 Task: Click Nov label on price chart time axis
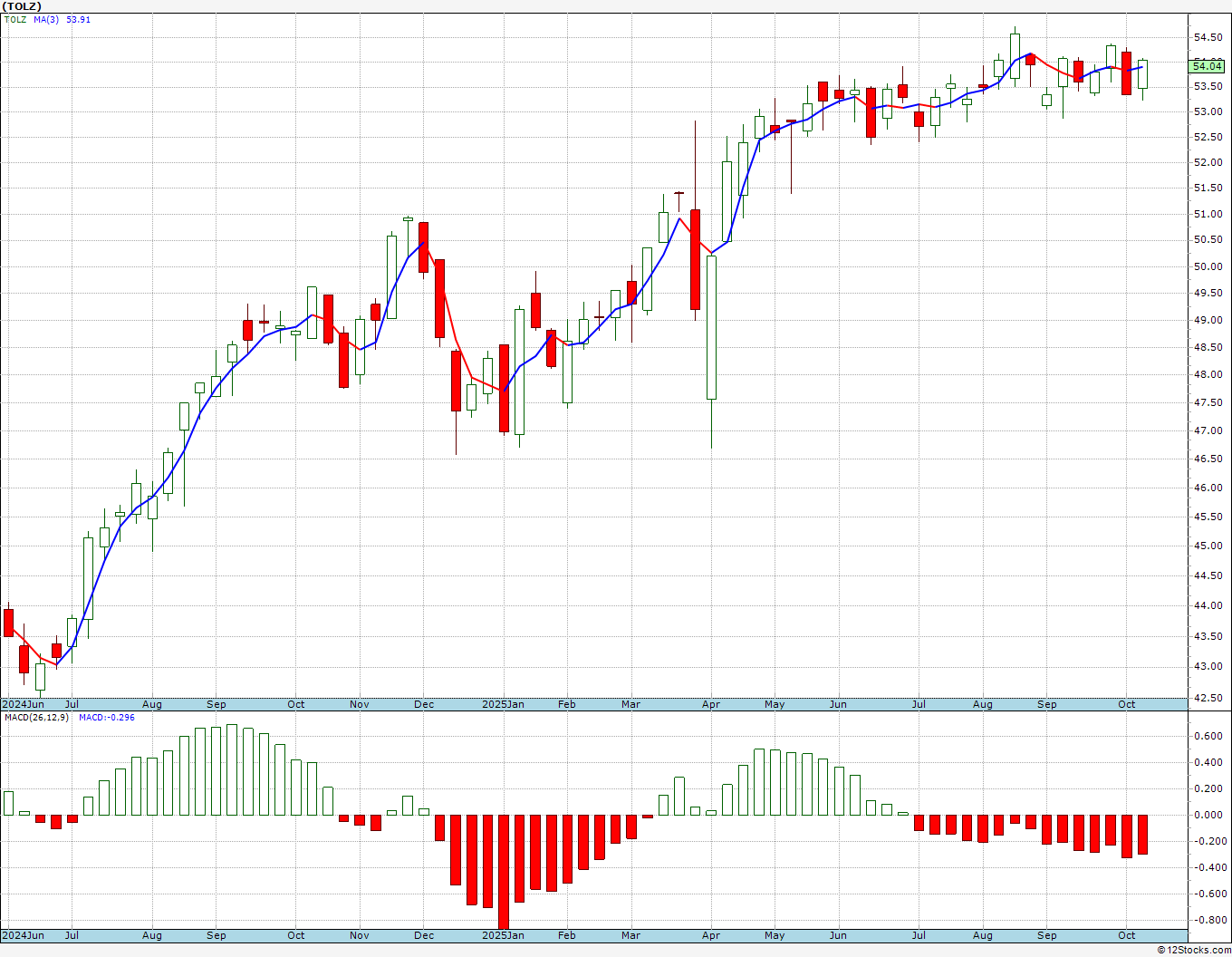click(x=360, y=704)
